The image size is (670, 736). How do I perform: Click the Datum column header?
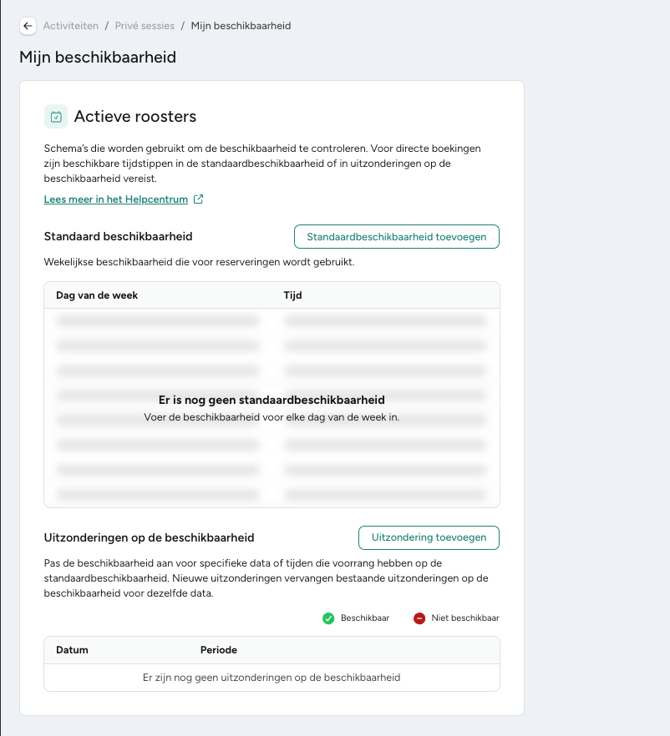(x=72, y=650)
